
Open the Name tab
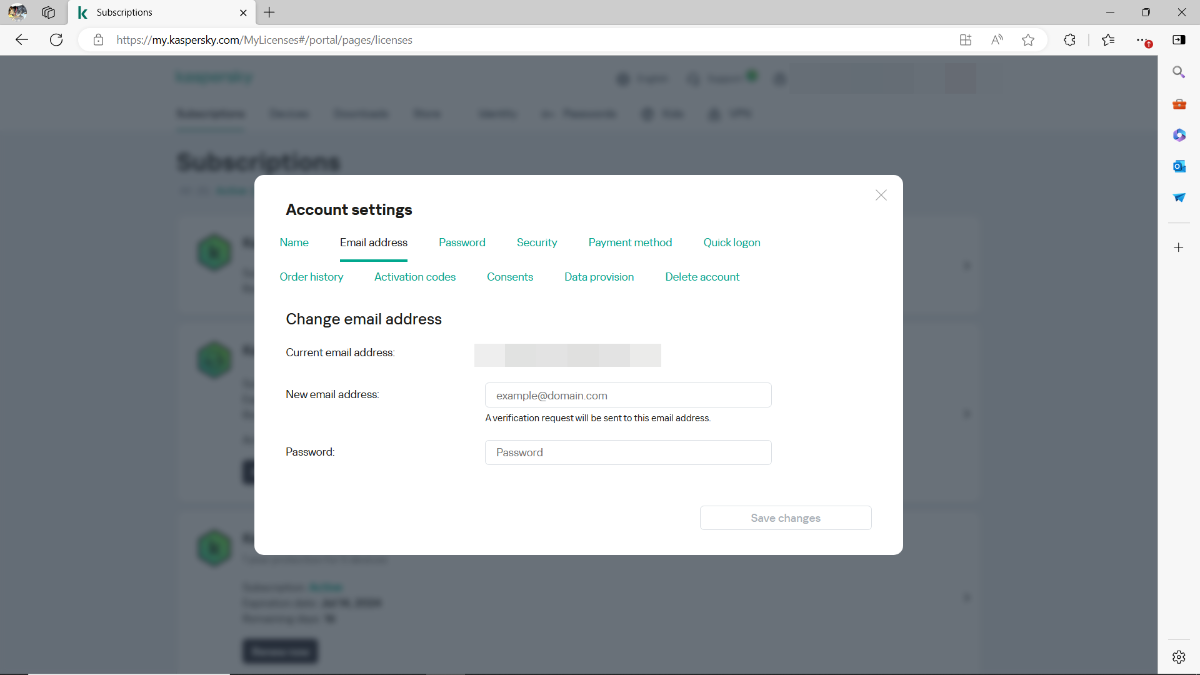tap(294, 242)
